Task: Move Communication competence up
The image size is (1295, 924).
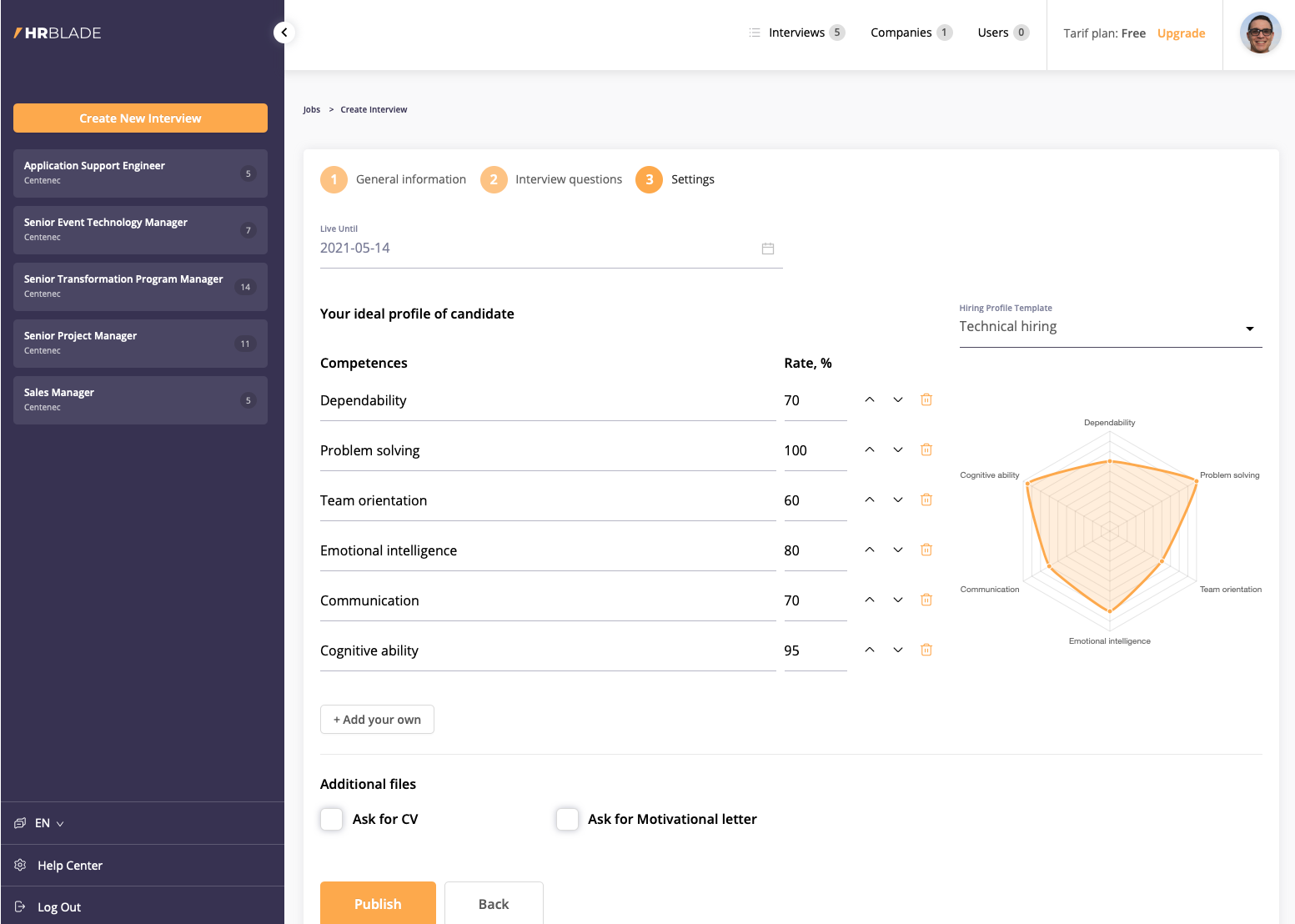Action: click(x=869, y=600)
